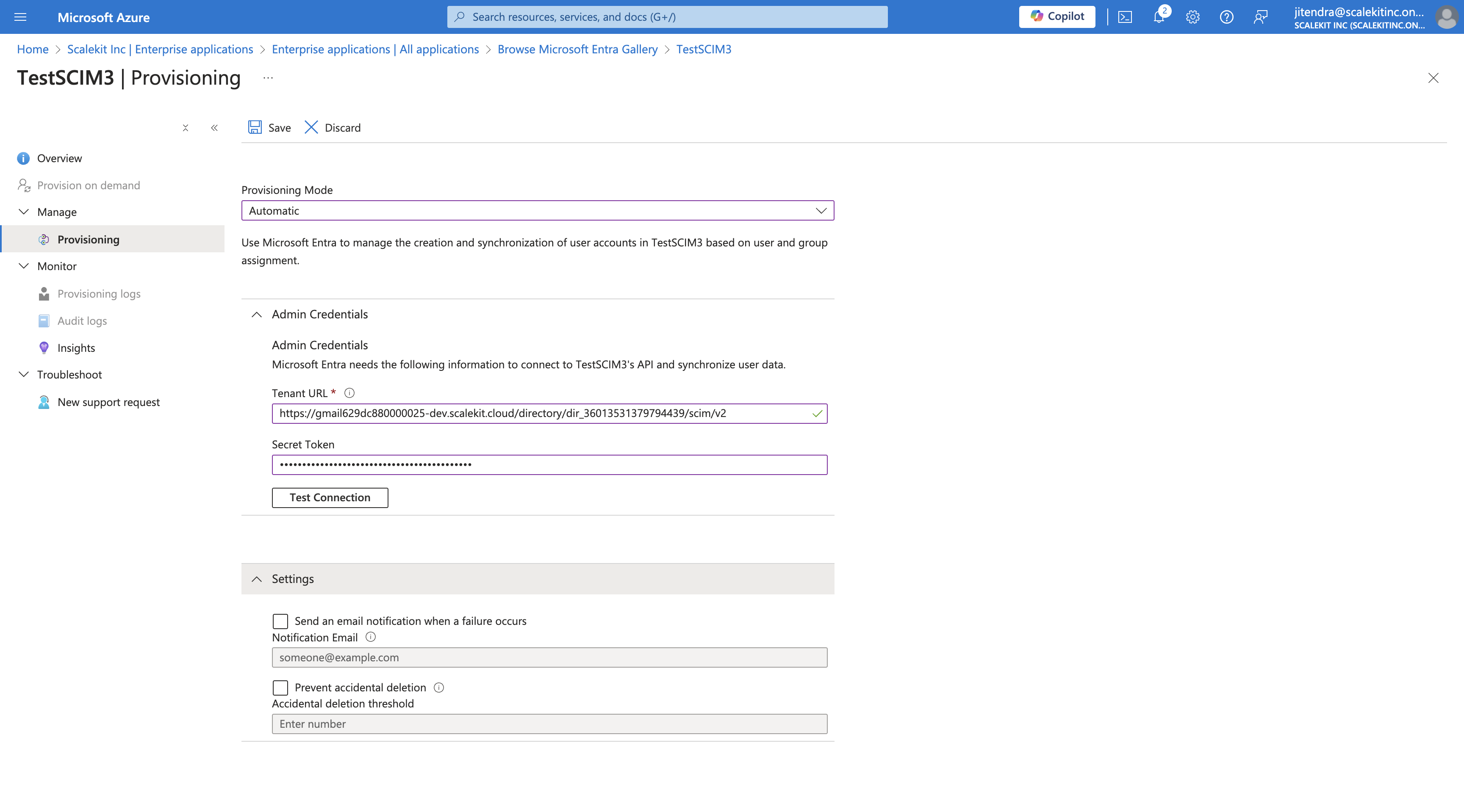Click the Microsoft Azure logo text

tap(103, 18)
